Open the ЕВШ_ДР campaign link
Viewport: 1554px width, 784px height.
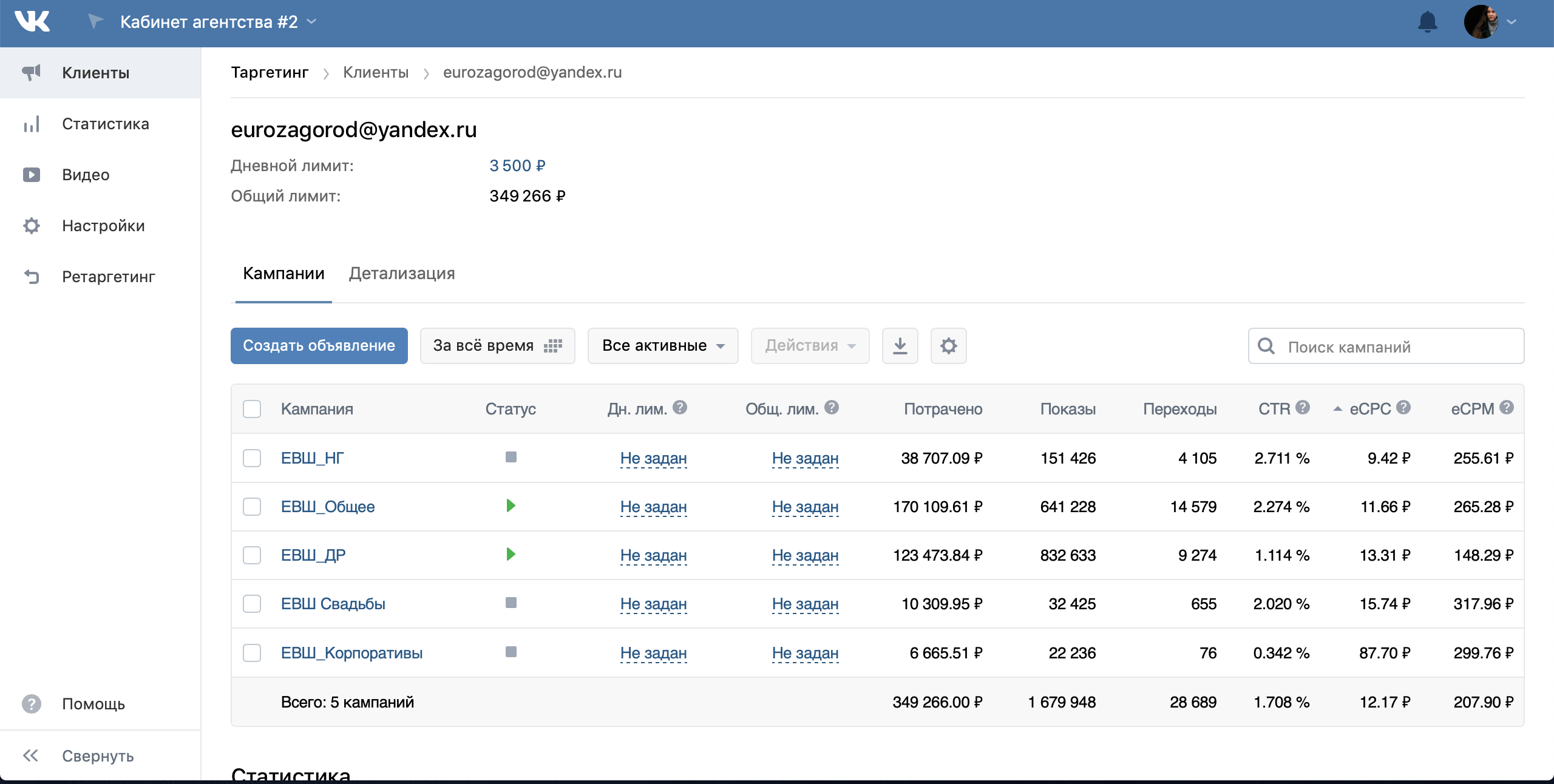pos(313,555)
